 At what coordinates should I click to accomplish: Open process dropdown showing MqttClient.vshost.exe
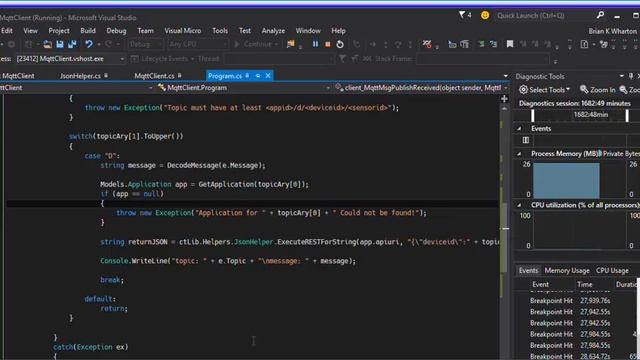(x=70, y=59)
